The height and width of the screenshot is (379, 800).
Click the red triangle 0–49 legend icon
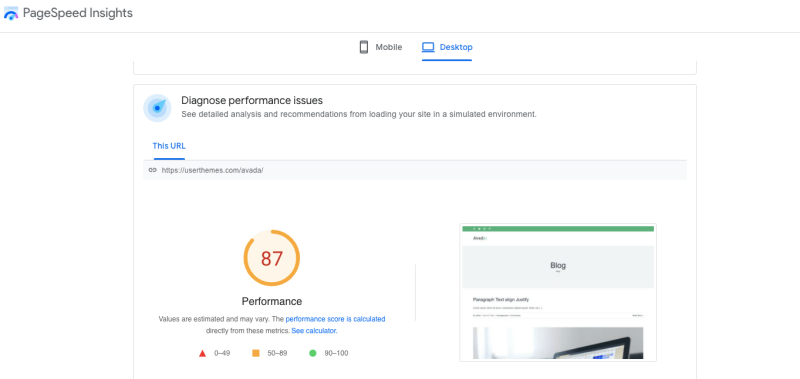[x=202, y=353]
